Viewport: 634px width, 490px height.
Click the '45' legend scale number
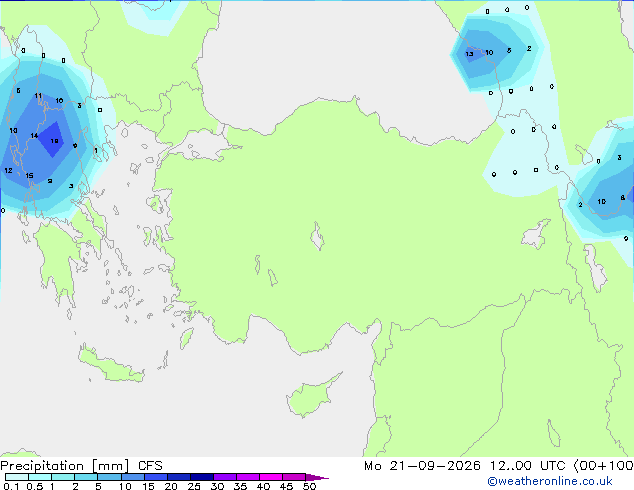click(286, 486)
